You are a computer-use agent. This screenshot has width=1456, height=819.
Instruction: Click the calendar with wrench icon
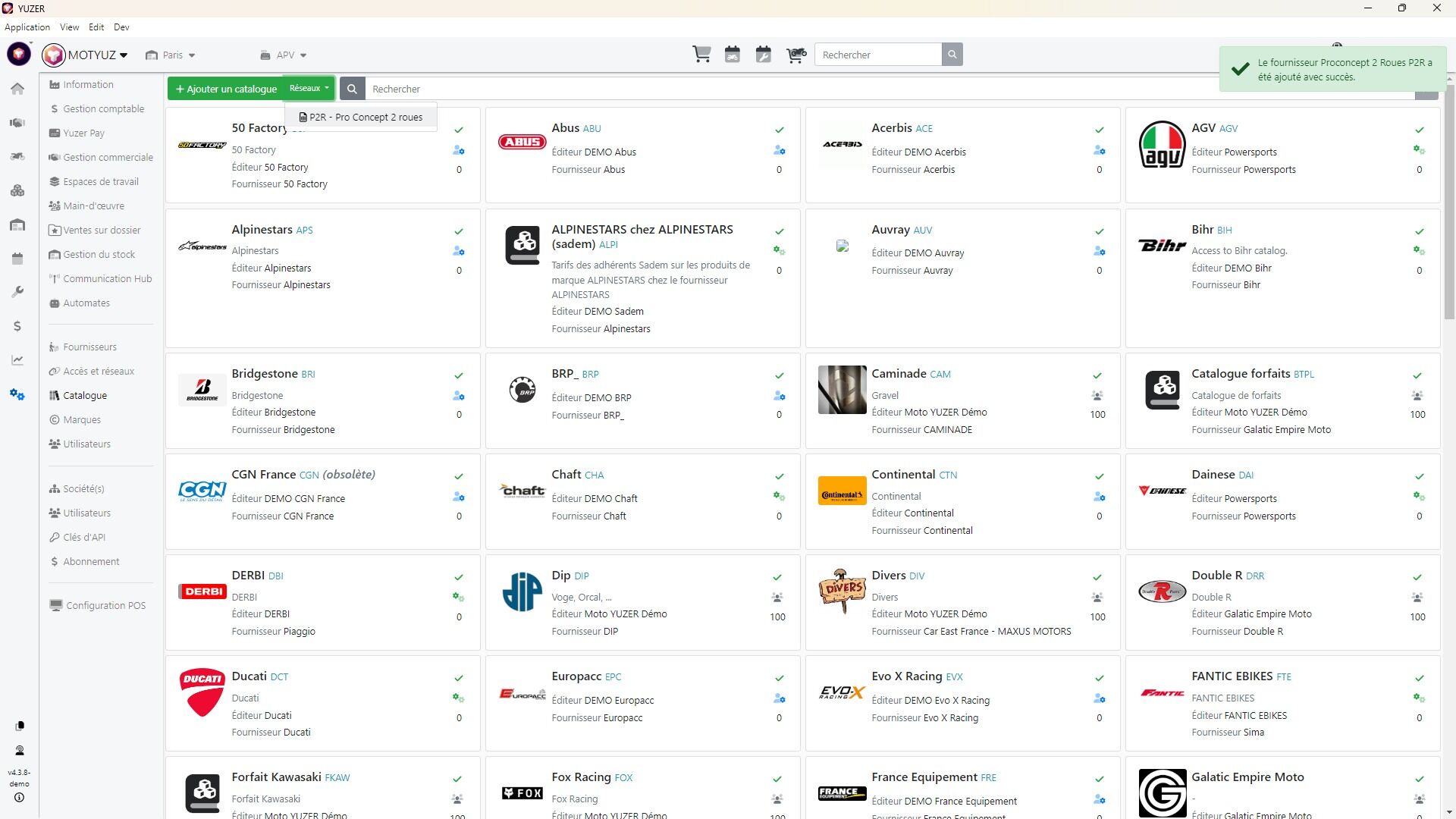coord(764,55)
